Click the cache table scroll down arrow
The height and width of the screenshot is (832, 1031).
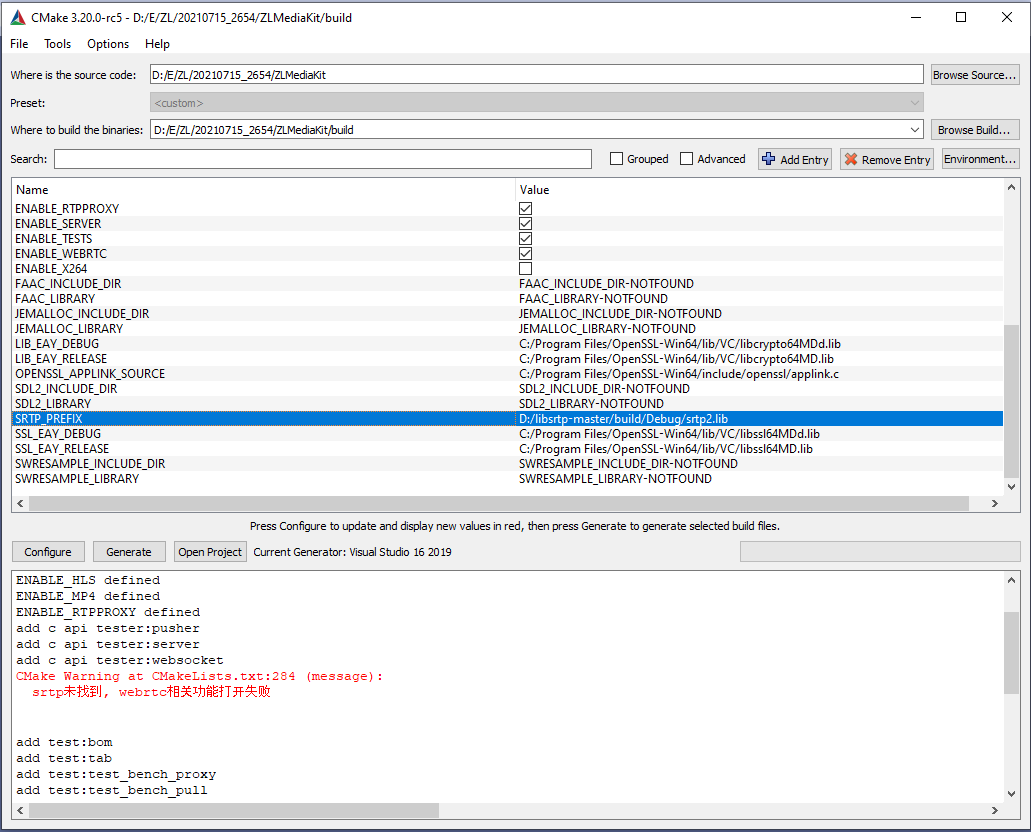(1011, 487)
